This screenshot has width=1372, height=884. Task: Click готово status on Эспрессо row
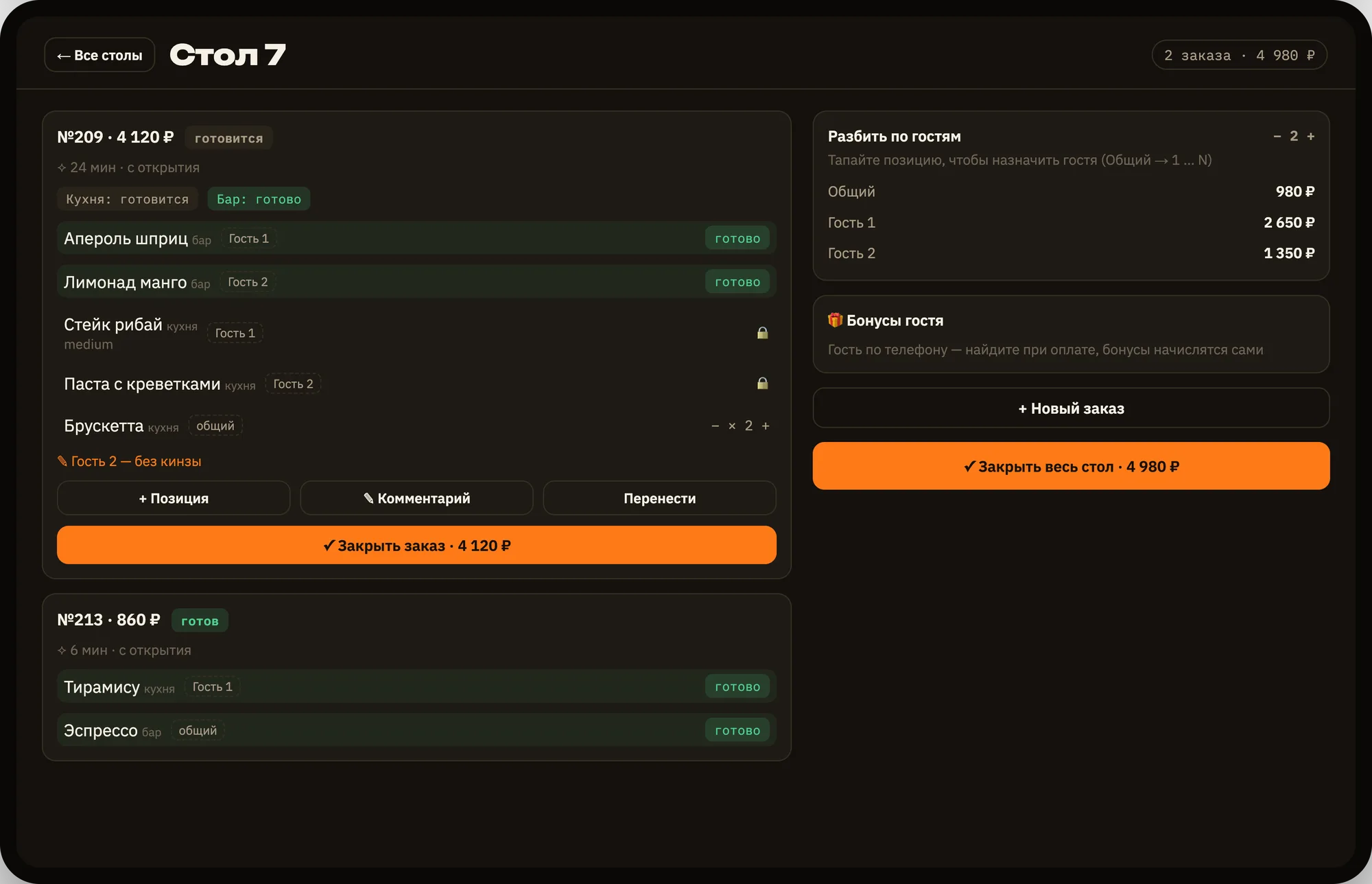(737, 731)
